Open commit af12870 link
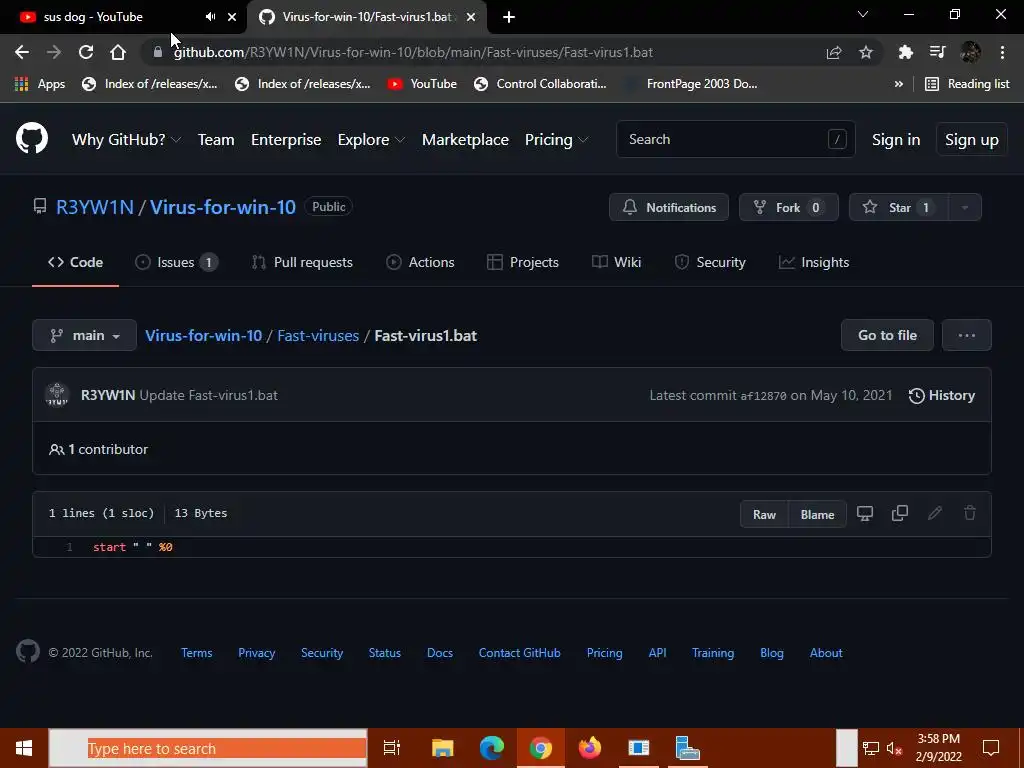This screenshot has width=1024, height=768. coord(763,396)
